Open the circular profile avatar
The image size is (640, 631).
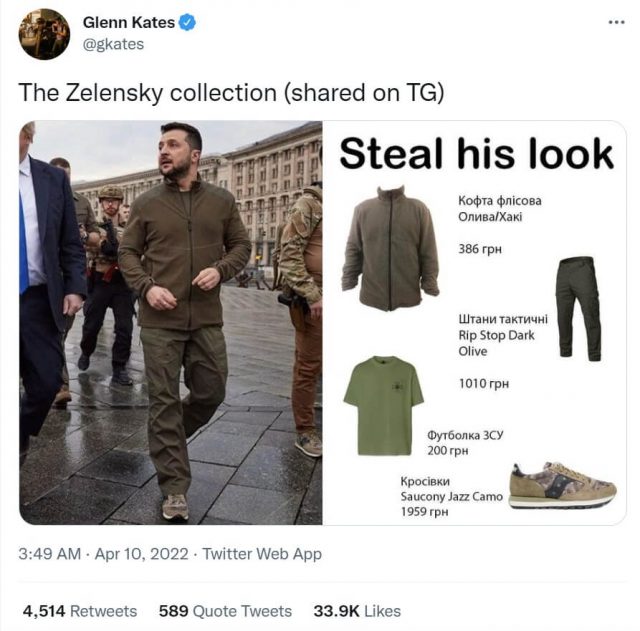tap(44, 34)
